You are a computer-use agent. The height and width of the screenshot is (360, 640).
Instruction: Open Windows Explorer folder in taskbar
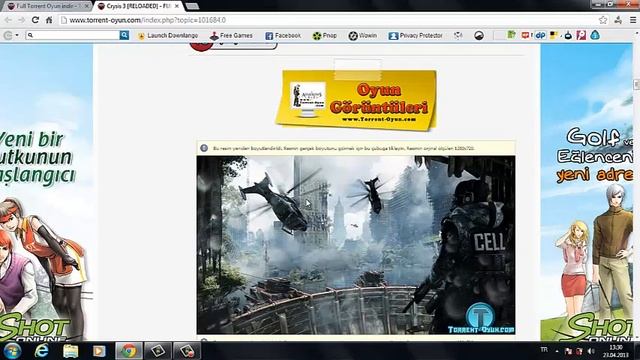(70, 351)
